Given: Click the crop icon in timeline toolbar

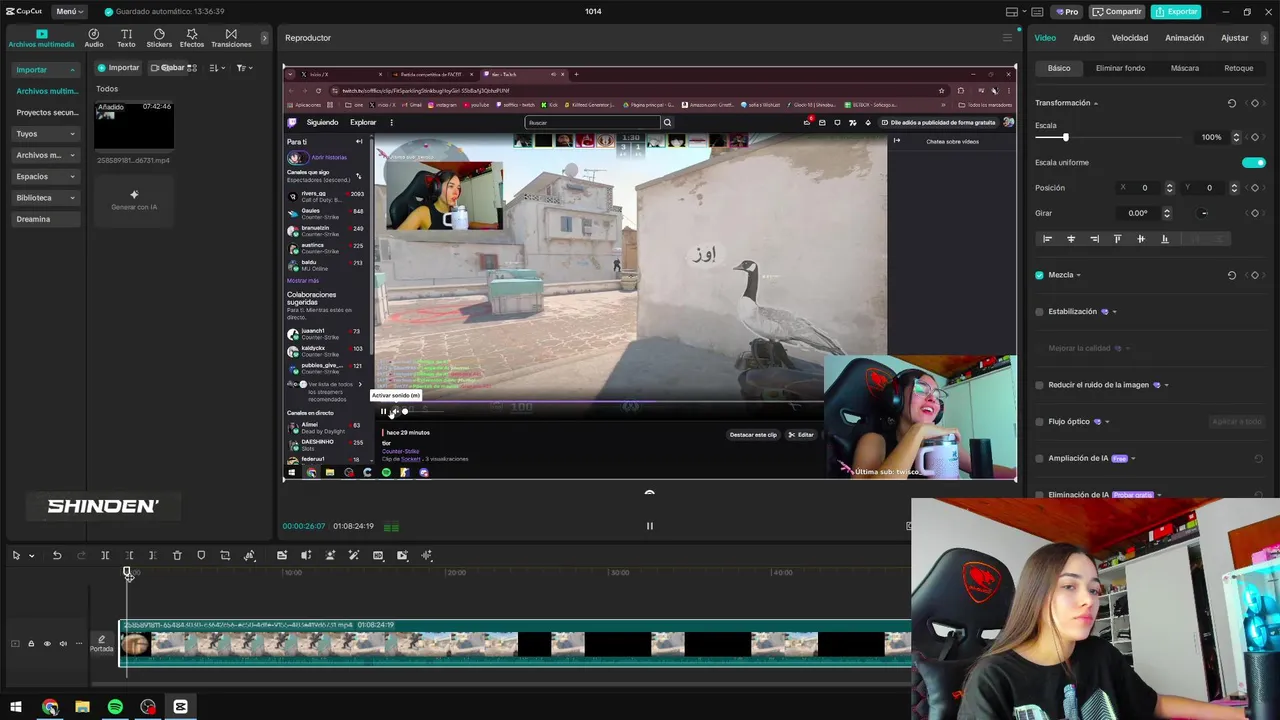Looking at the screenshot, I should click(x=225, y=555).
